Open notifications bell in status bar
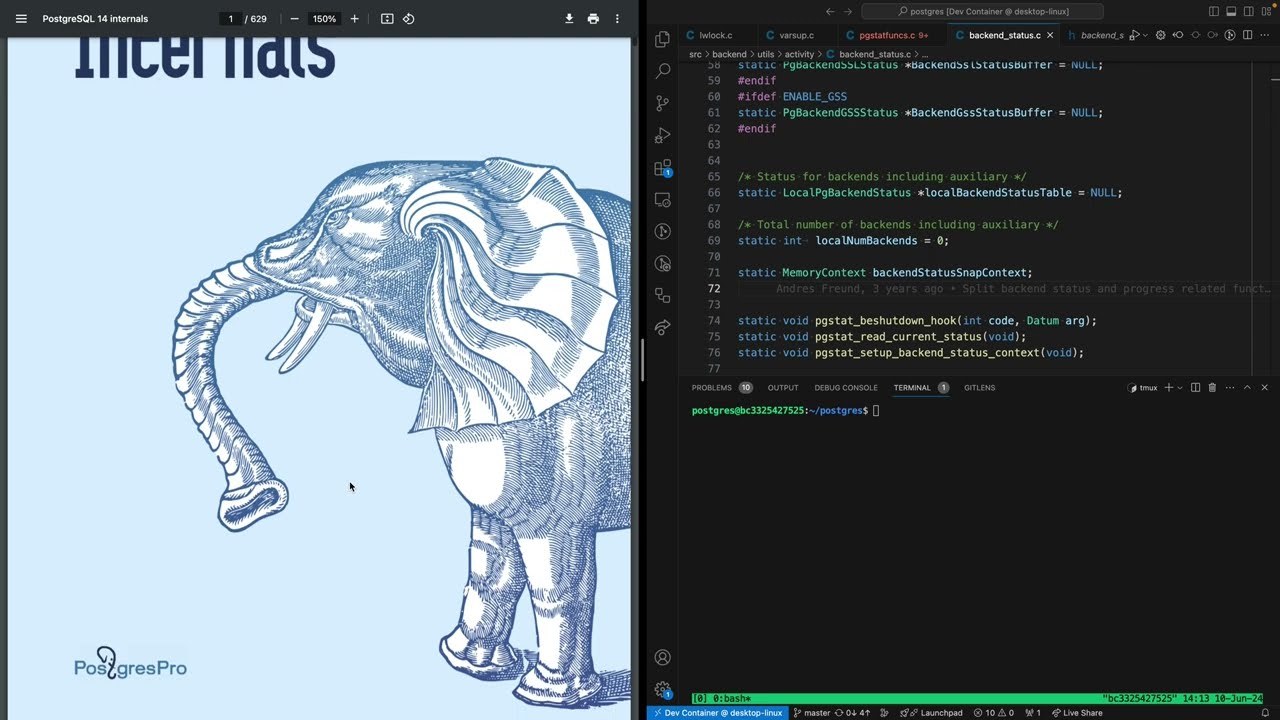1280x720 pixels. point(1265,713)
